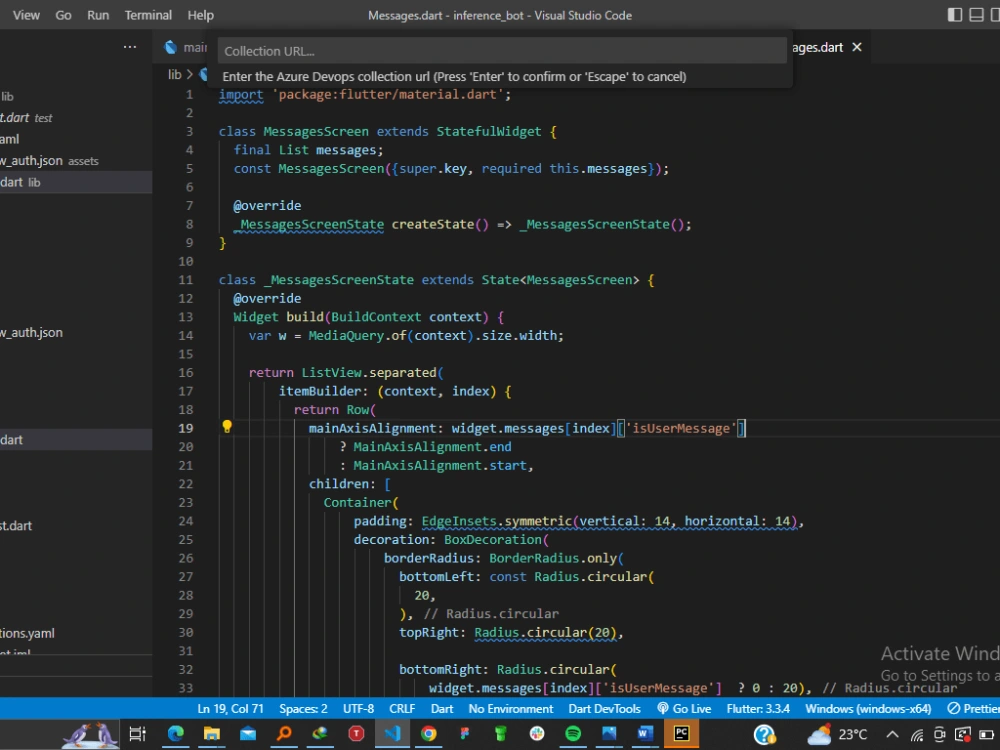Image resolution: width=1000 pixels, height=750 pixels.
Task: Open the Get Help question mark icon
Action: 764,735
